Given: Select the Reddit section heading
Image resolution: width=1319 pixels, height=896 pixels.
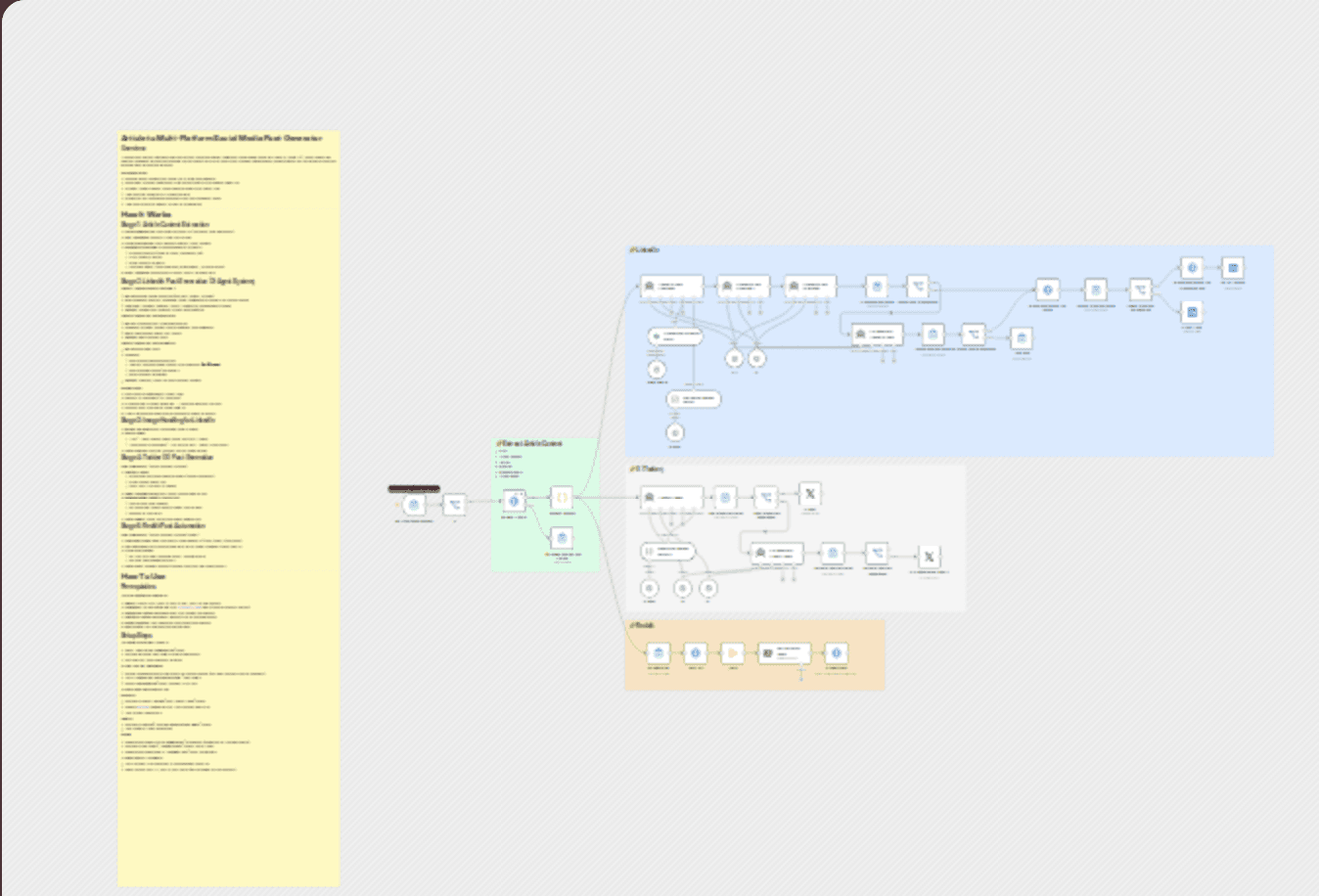Looking at the screenshot, I should (x=642, y=626).
